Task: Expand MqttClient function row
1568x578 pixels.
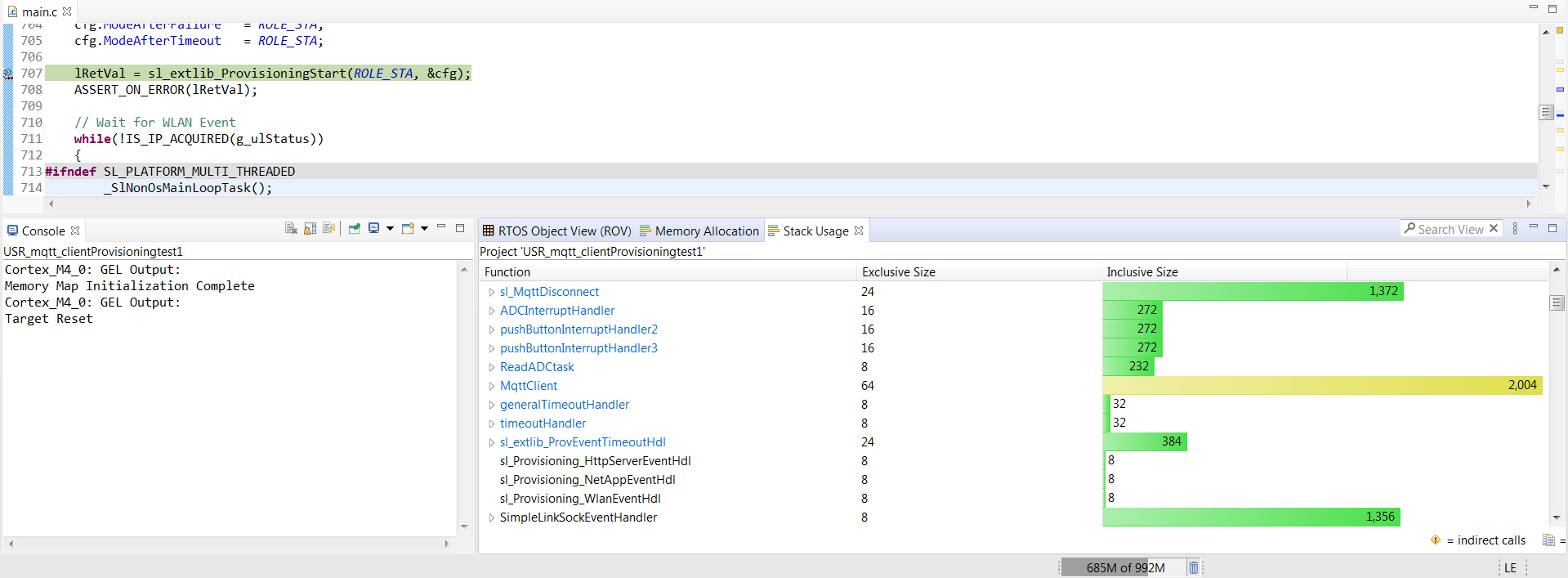Action: (491, 386)
